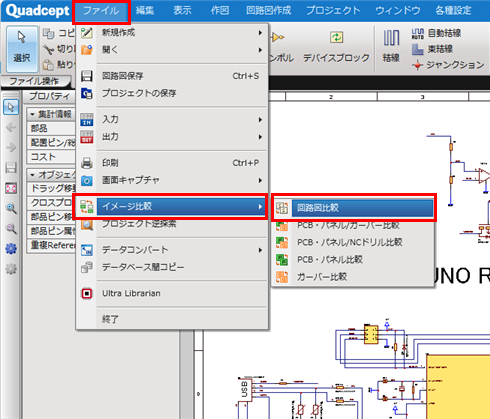The height and width of the screenshot is (419, 490).
Task: Choose 終了 to exit application
Action: (172, 319)
